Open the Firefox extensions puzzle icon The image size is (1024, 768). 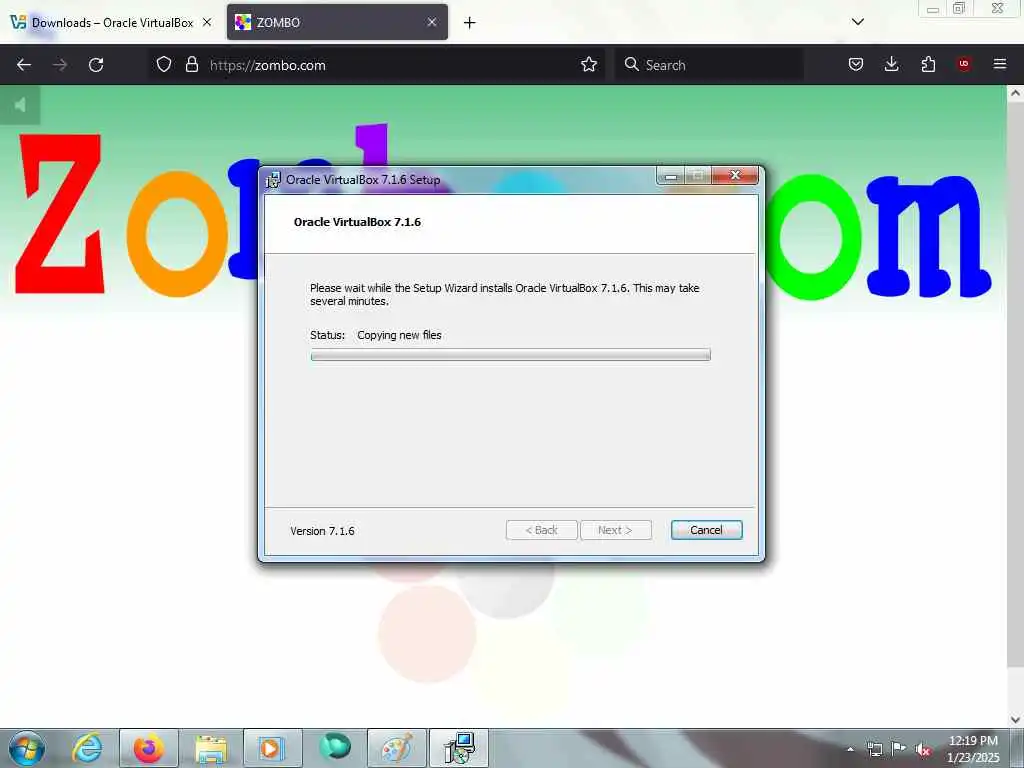pyautogui.click(x=928, y=64)
